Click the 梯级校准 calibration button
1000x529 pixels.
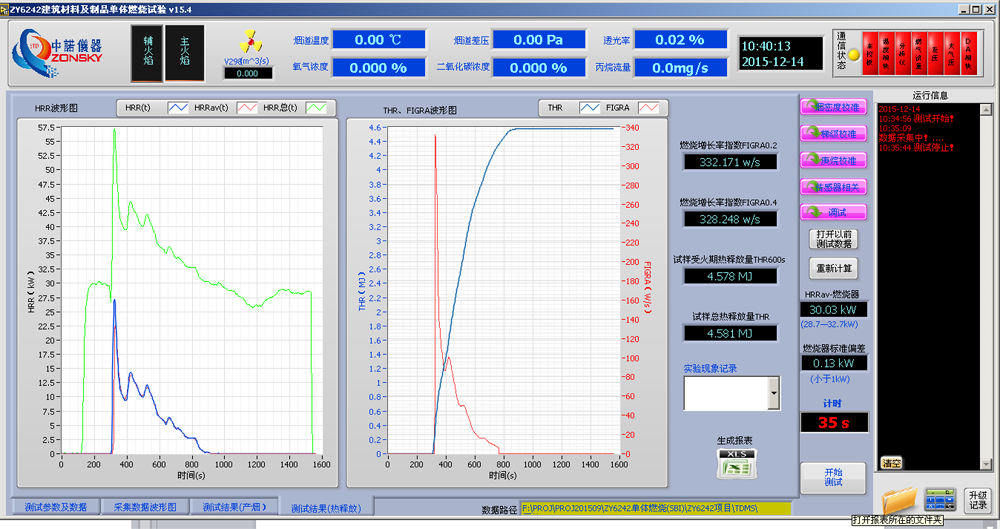tap(834, 134)
